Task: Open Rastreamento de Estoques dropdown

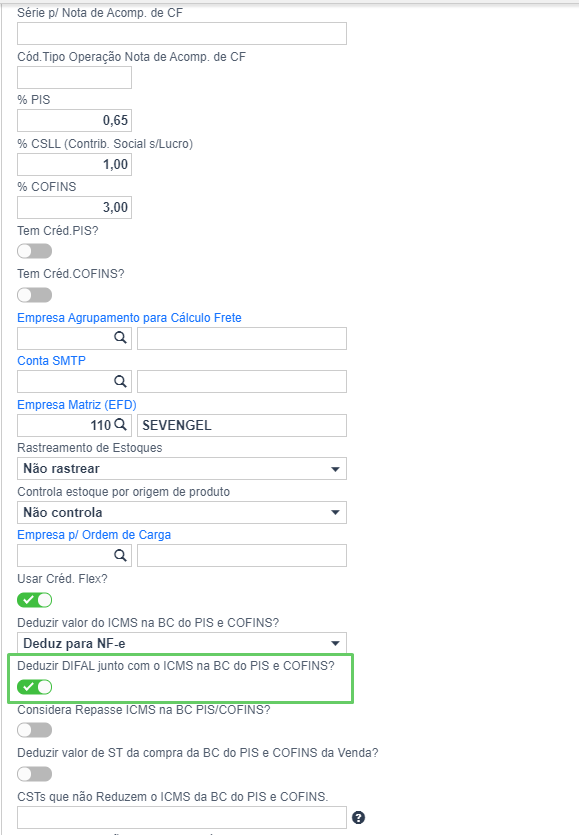Action: pyautogui.click(x=182, y=469)
